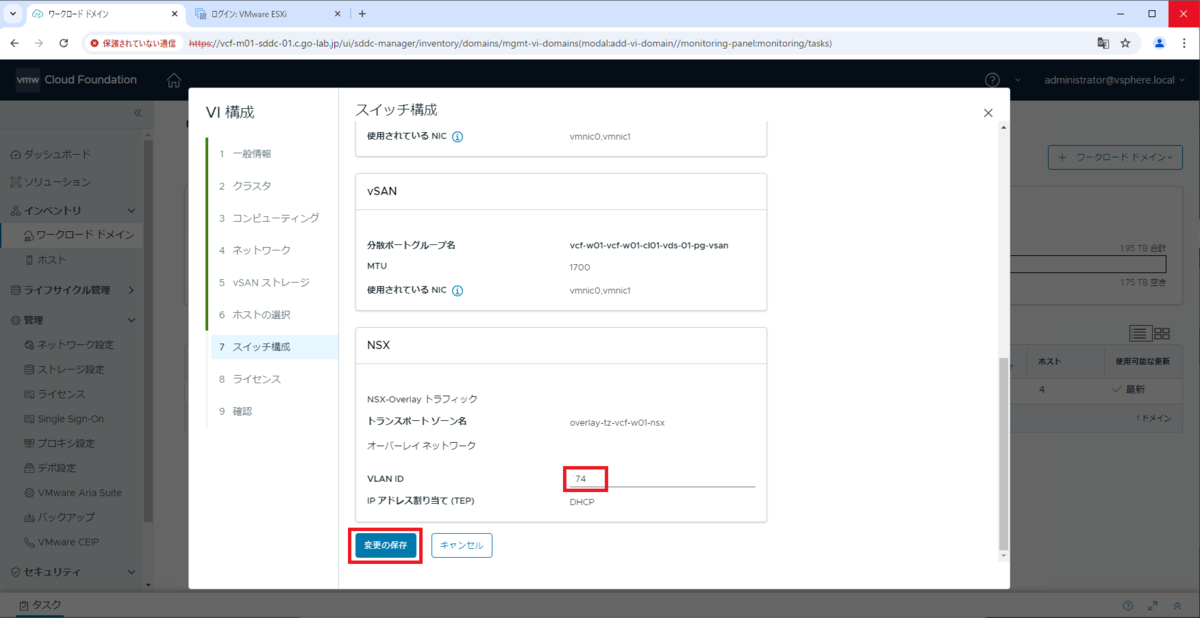Screen dimensions: 1200x618
Task: Switch to card grid view icon
Action: click(x=1162, y=333)
